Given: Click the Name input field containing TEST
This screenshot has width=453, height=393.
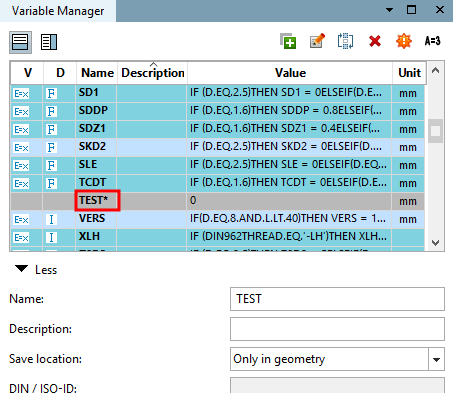Looking at the screenshot, I should click(337, 299).
